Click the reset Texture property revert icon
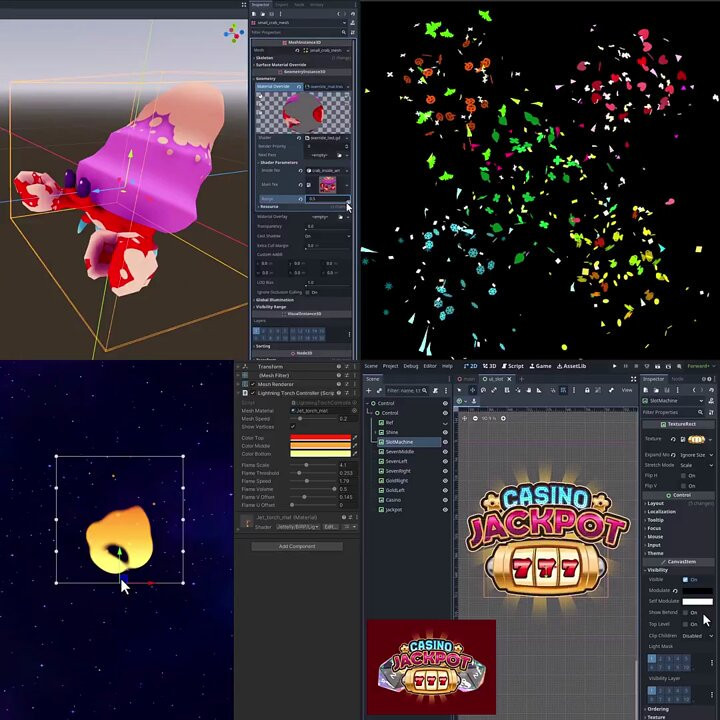This screenshot has width=720, height=720. (x=673, y=439)
